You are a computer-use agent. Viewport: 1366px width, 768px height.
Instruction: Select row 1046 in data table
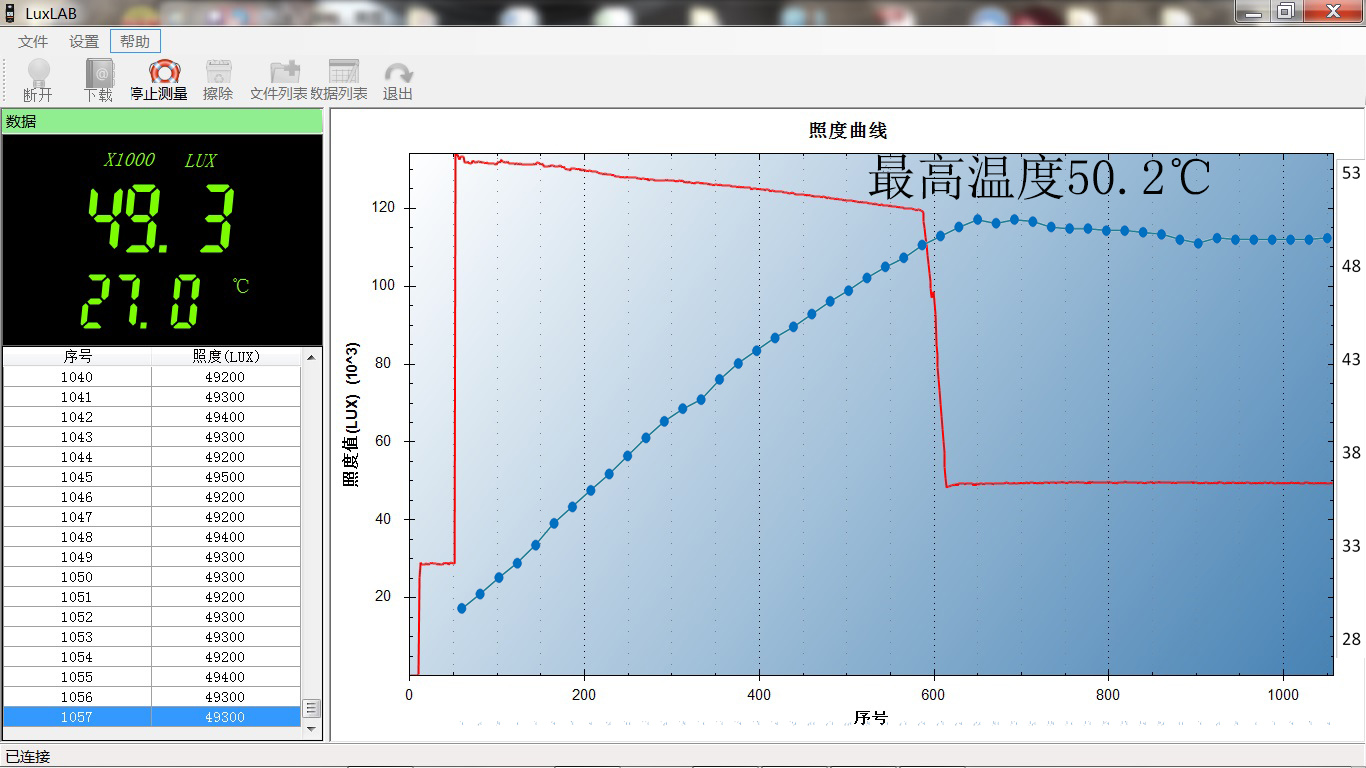152,497
